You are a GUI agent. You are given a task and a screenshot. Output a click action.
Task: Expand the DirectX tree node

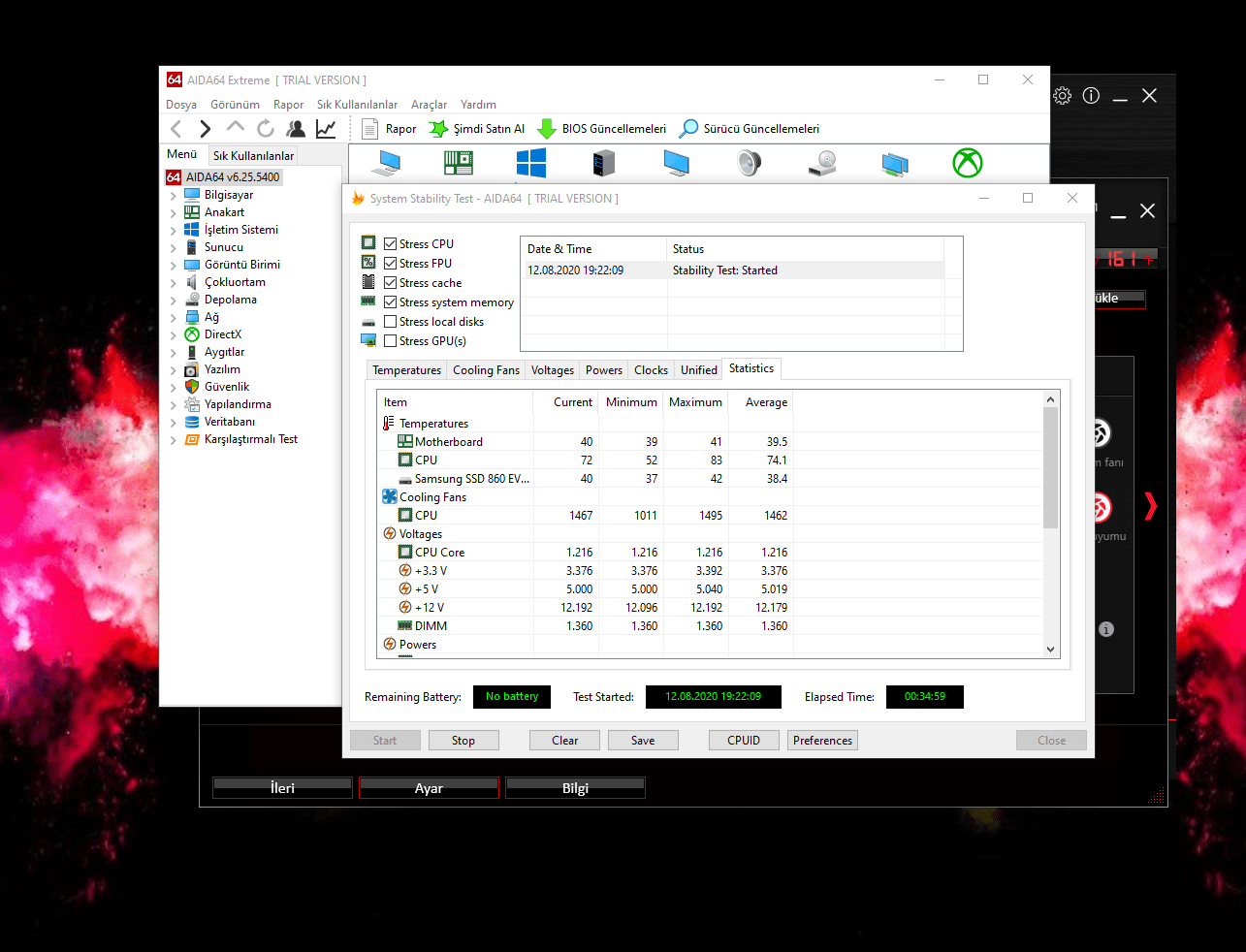click(174, 335)
